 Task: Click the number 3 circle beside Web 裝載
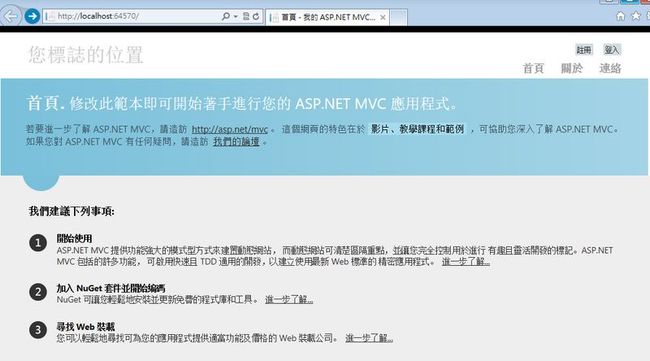pyautogui.click(x=38, y=330)
